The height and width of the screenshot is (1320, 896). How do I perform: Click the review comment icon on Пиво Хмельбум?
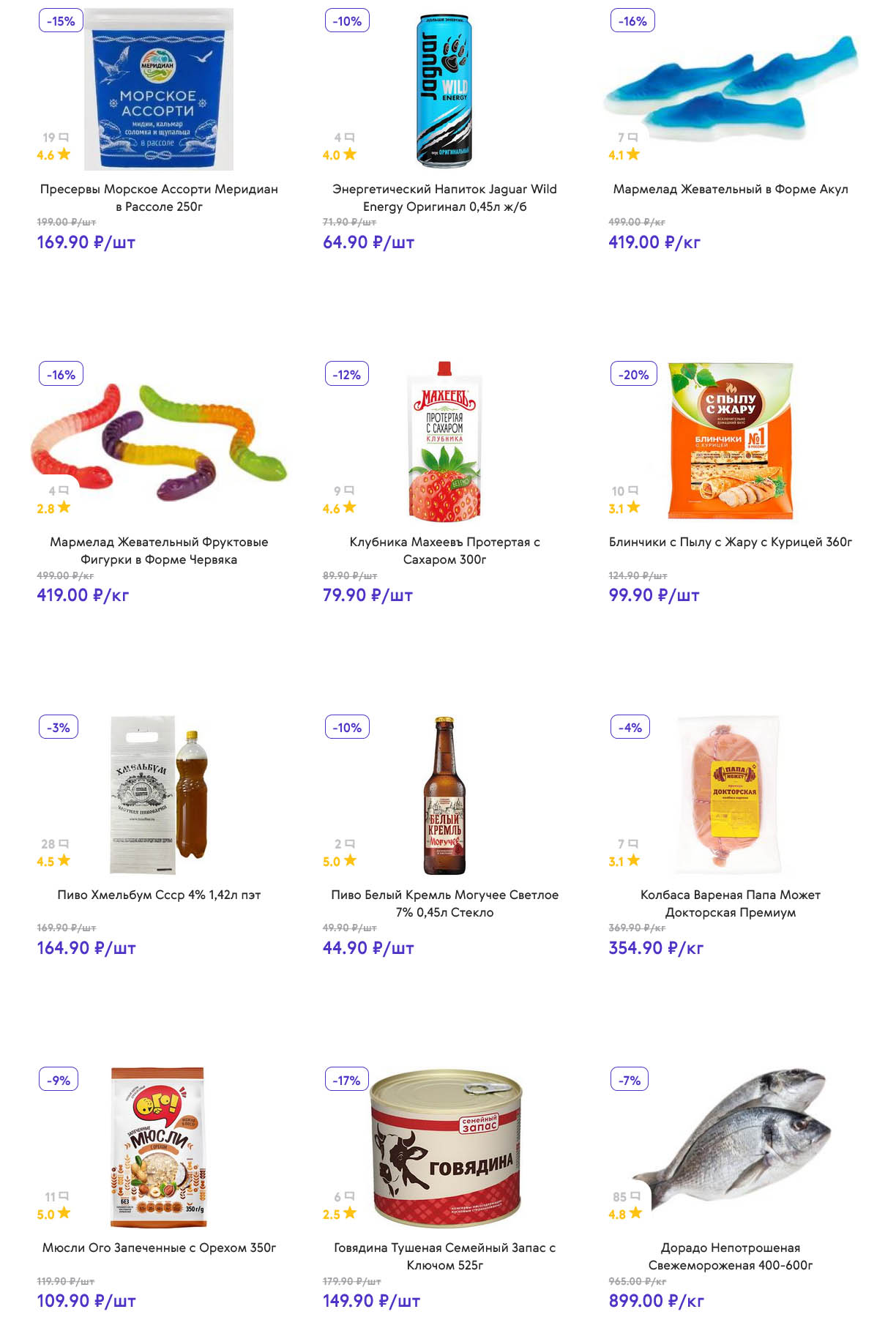[x=64, y=844]
